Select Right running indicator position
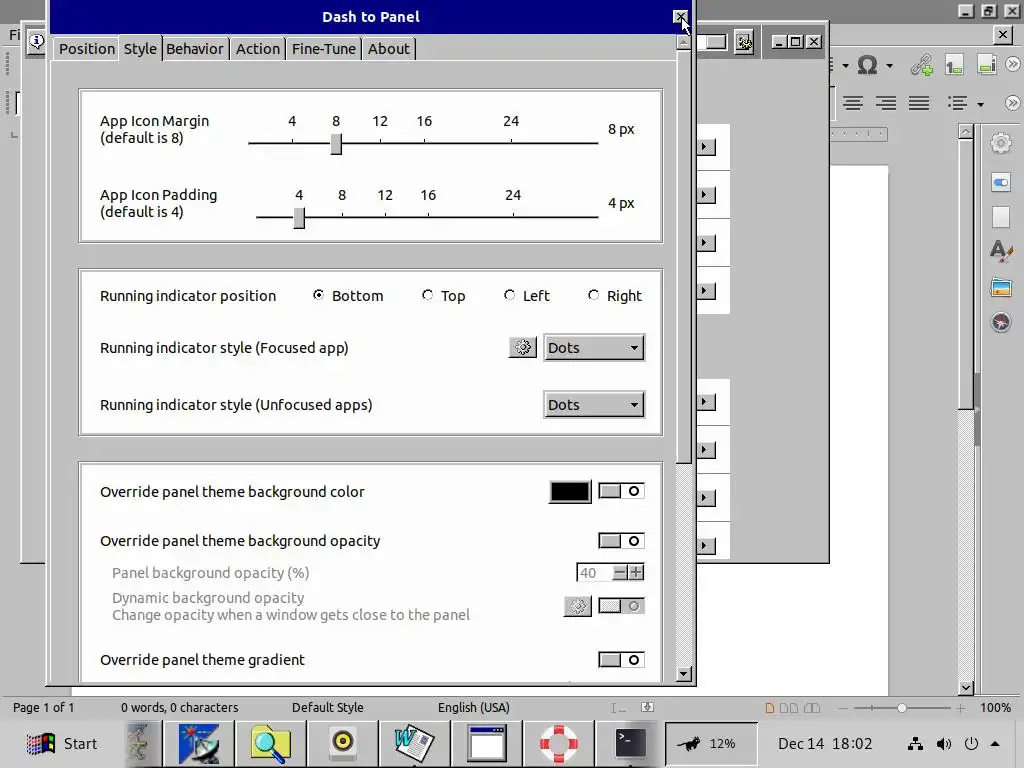1024x768 pixels. pos(615,296)
